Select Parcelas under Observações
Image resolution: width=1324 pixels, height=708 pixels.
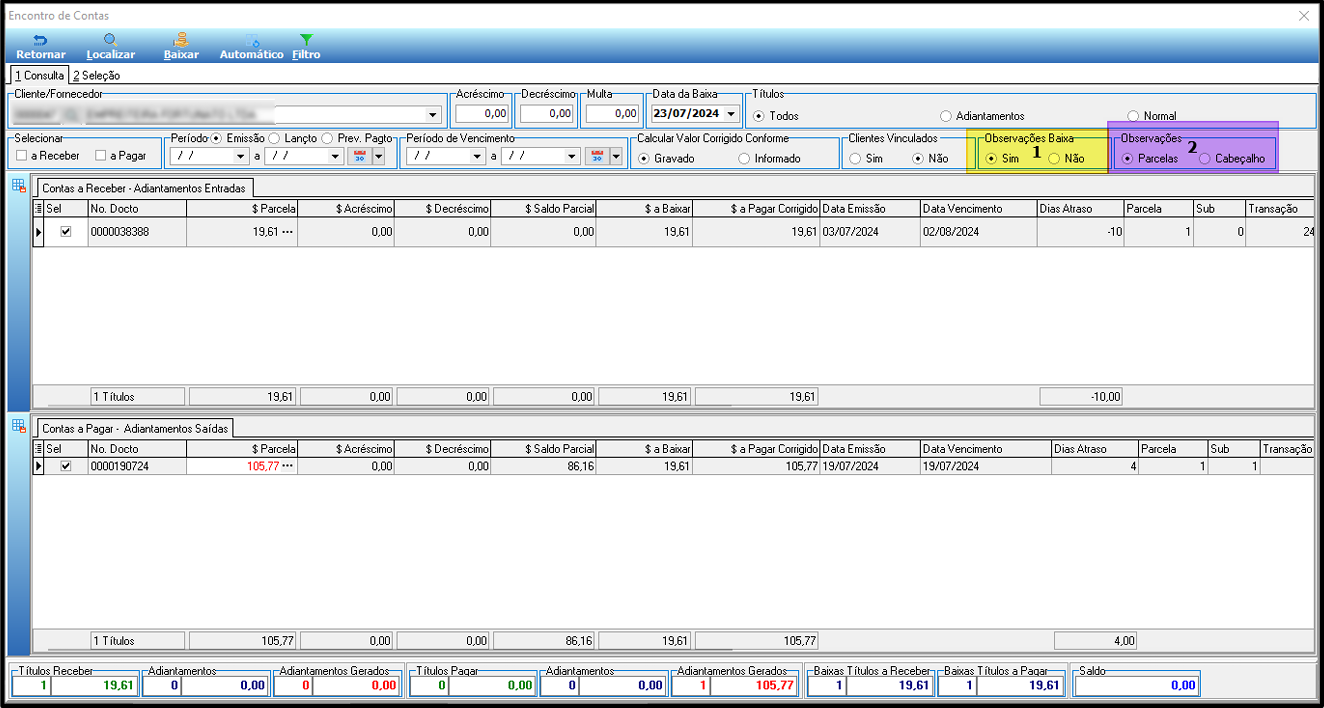[x=1128, y=158]
